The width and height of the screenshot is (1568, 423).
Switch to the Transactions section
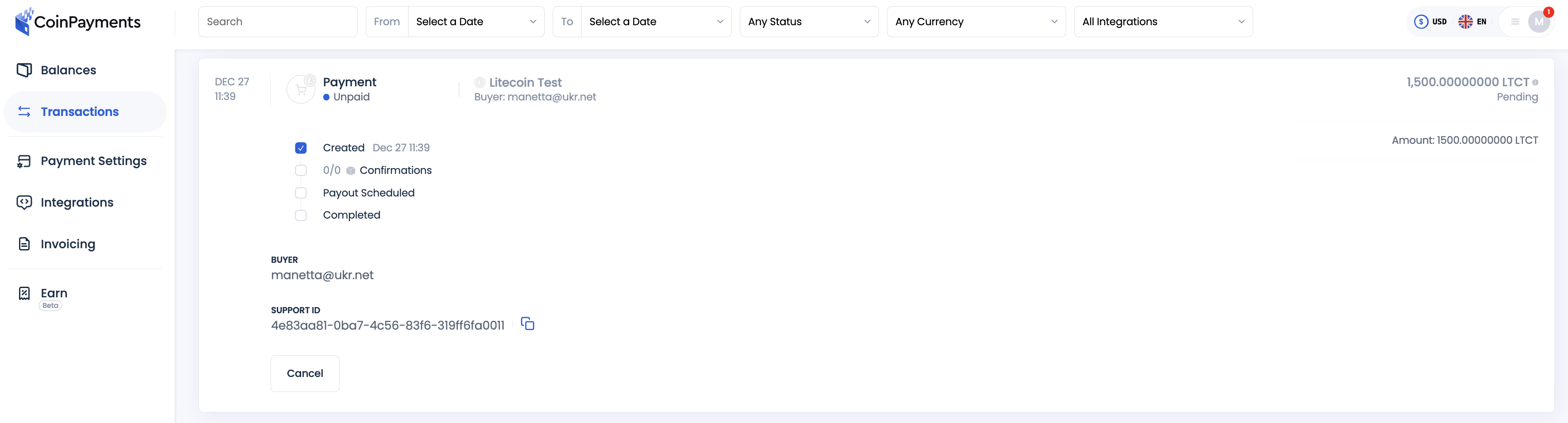(x=80, y=111)
